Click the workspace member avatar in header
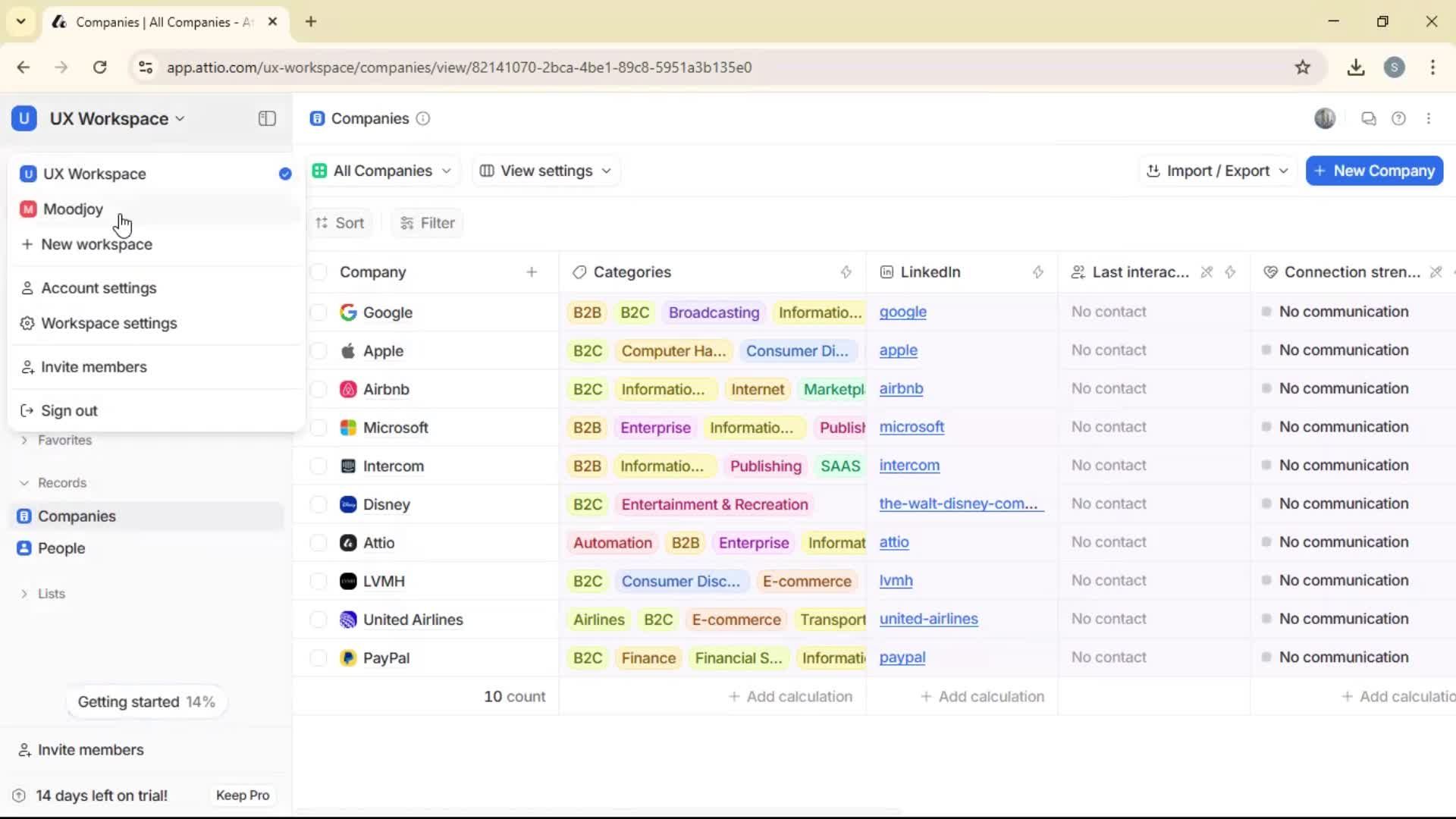Image resolution: width=1456 pixels, height=819 pixels. click(1325, 118)
